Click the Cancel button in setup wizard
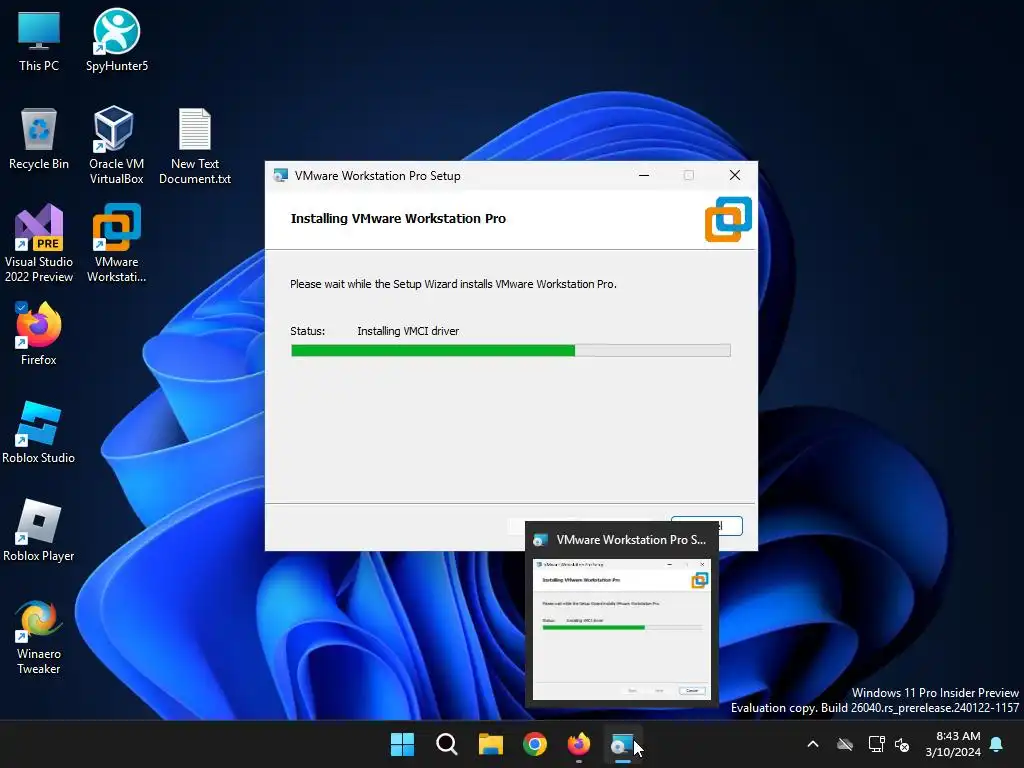1024x768 pixels. point(707,526)
